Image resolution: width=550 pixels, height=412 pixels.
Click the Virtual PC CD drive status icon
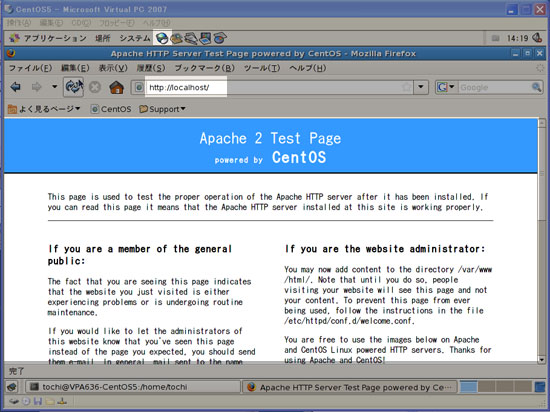(26, 401)
